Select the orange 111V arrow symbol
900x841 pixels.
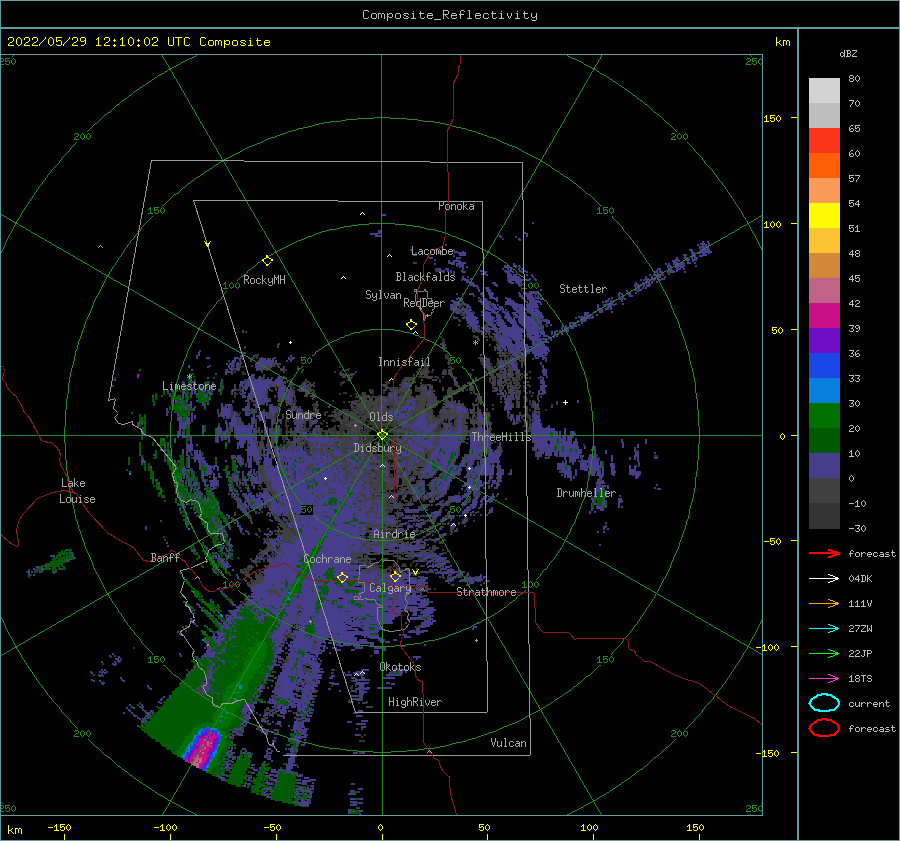click(824, 603)
